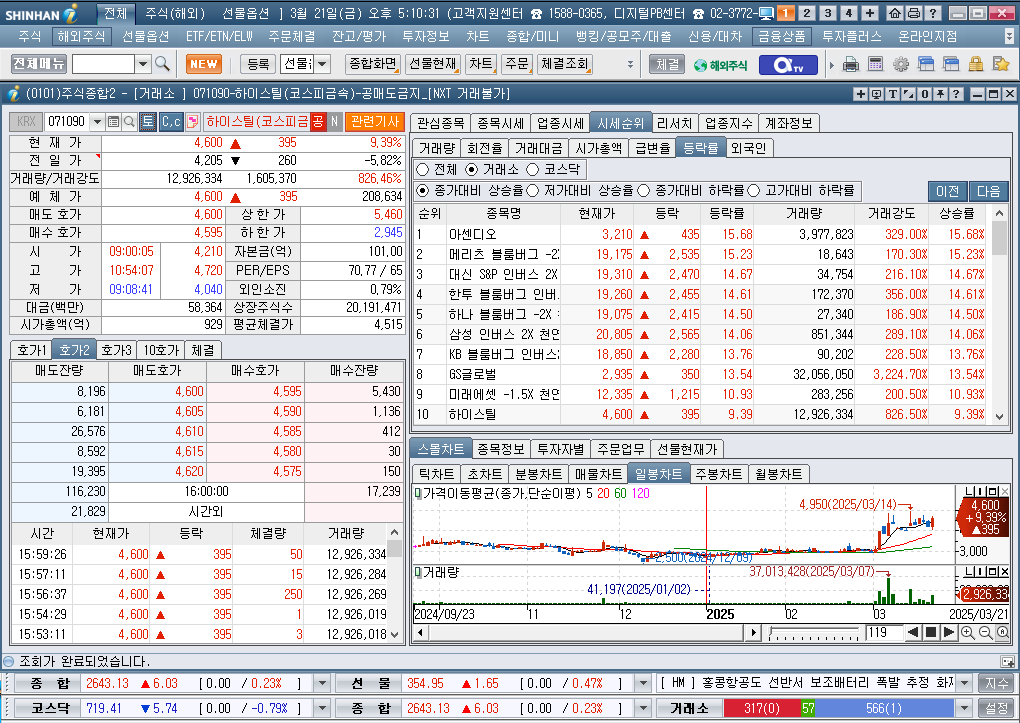The height and width of the screenshot is (723, 1020).
Task: Zoom out on the daily chart
Action: pyautogui.click(x=986, y=633)
